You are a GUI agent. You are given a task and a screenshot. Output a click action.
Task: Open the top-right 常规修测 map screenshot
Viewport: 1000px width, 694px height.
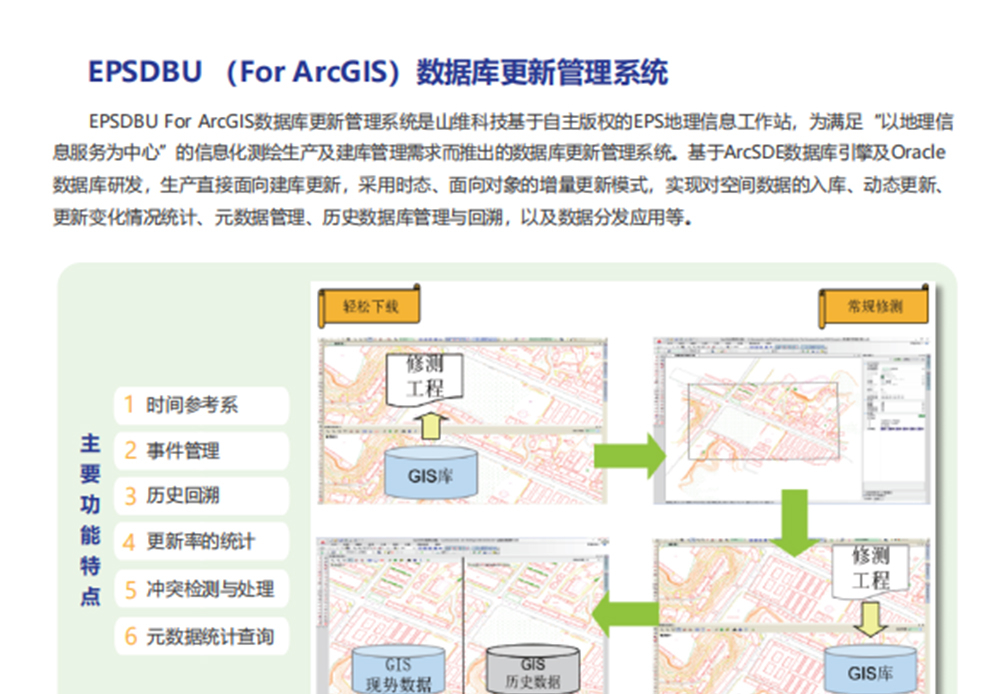(x=791, y=421)
